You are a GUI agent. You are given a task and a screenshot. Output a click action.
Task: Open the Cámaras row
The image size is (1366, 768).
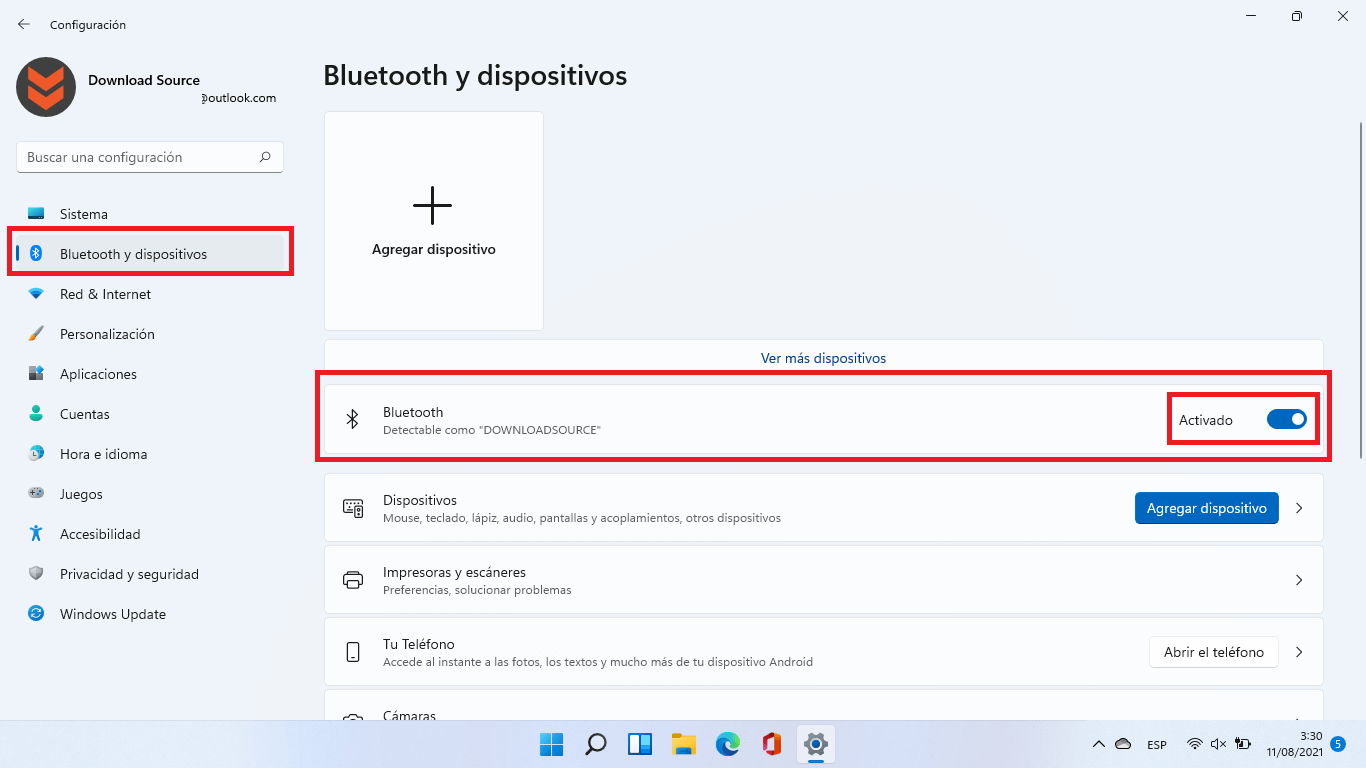click(823, 705)
